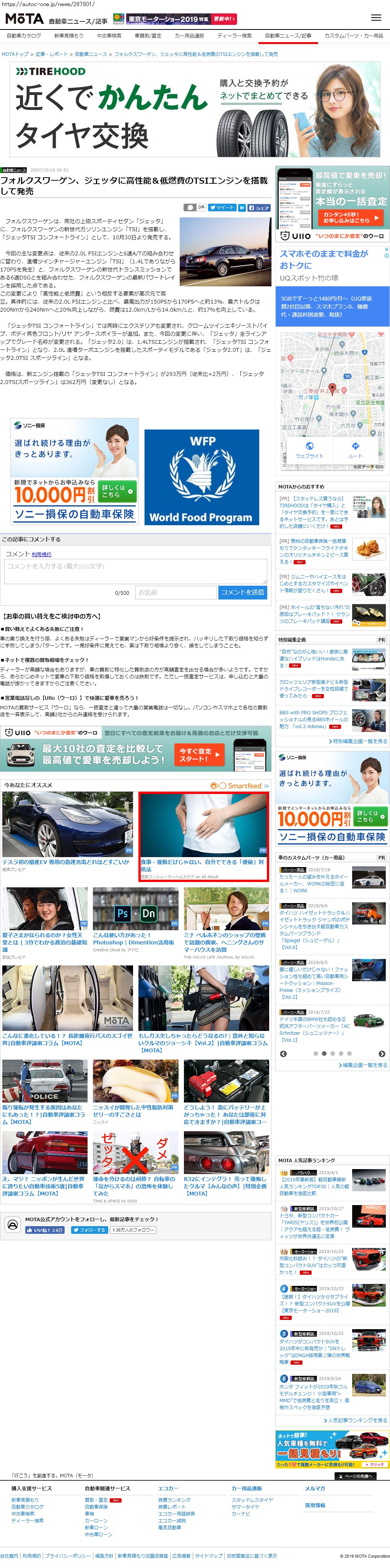390x1568 pixels.
Task: Open the hamburger menu icon
Action: pos(376,18)
